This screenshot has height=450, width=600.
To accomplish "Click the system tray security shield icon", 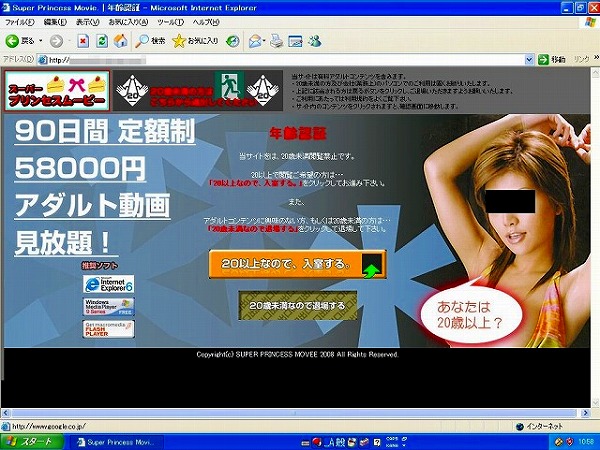I will (570, 442).
